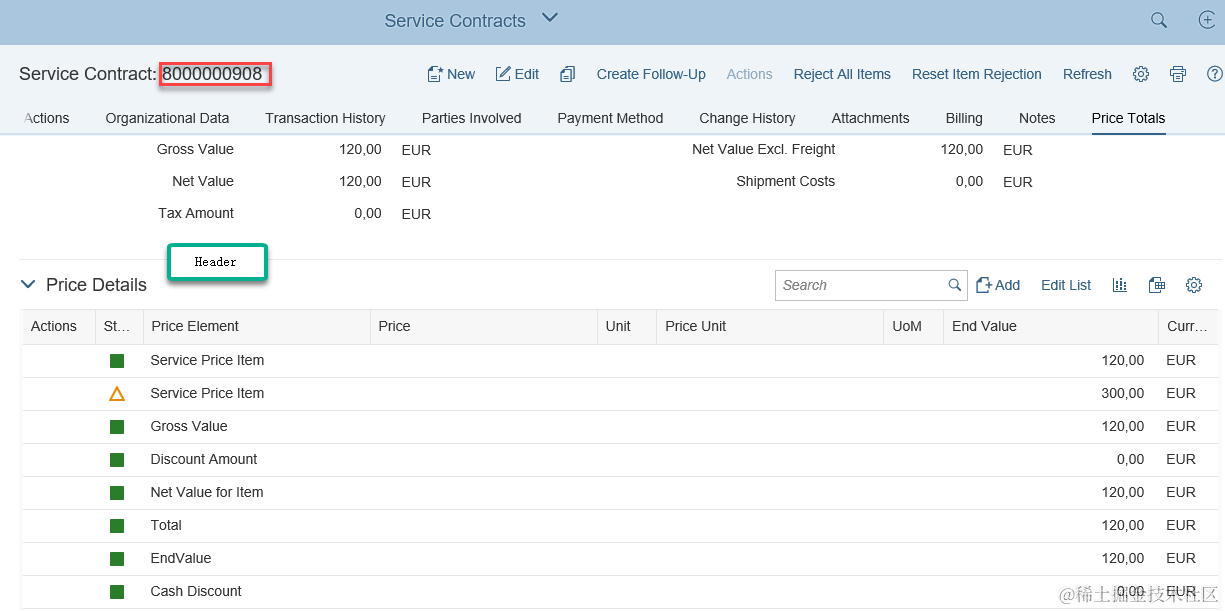Click the 300,00 end value cell
This screenshot has height=611, width=1225.
pyautogui.click(x=1122, y=393)
